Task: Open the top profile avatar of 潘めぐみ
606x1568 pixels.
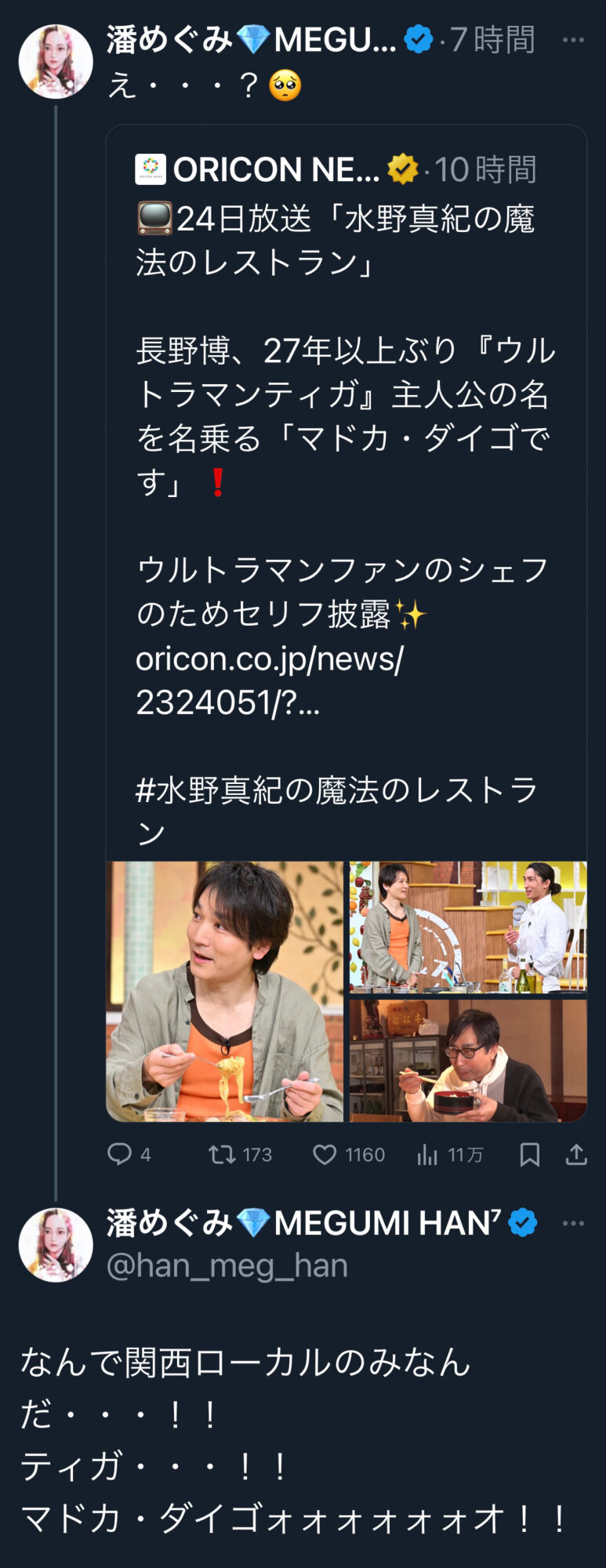Action: (x=56, y=61)
